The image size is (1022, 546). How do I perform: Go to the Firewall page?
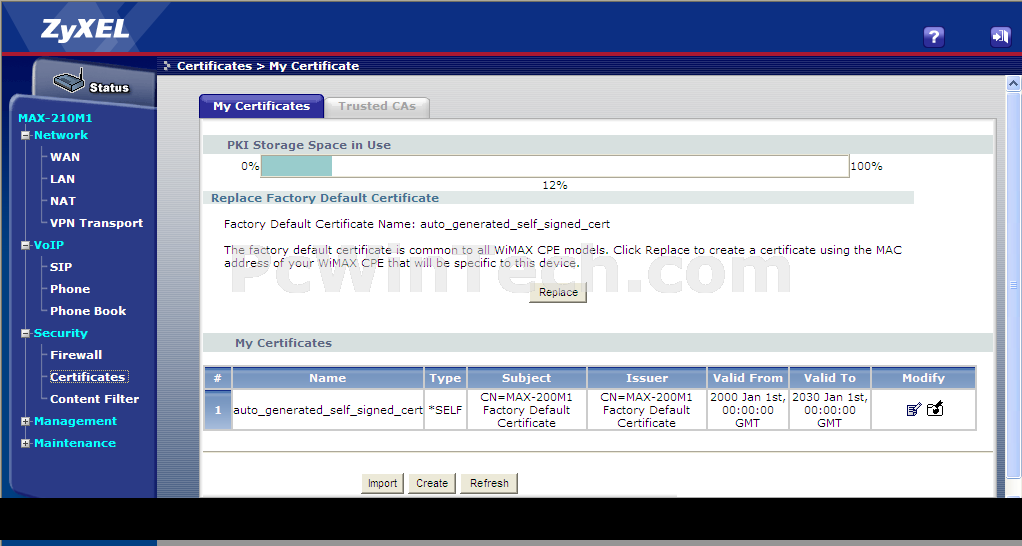pyautogui.click(x=76, y=355)
